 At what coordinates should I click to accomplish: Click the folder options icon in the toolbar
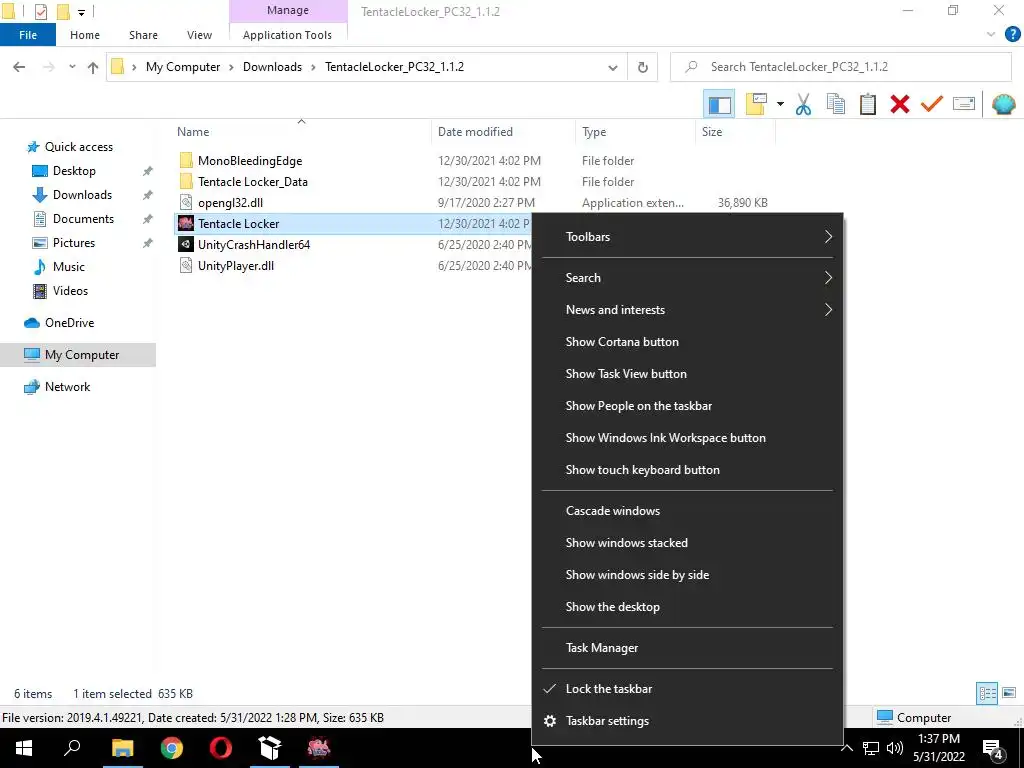756,104
